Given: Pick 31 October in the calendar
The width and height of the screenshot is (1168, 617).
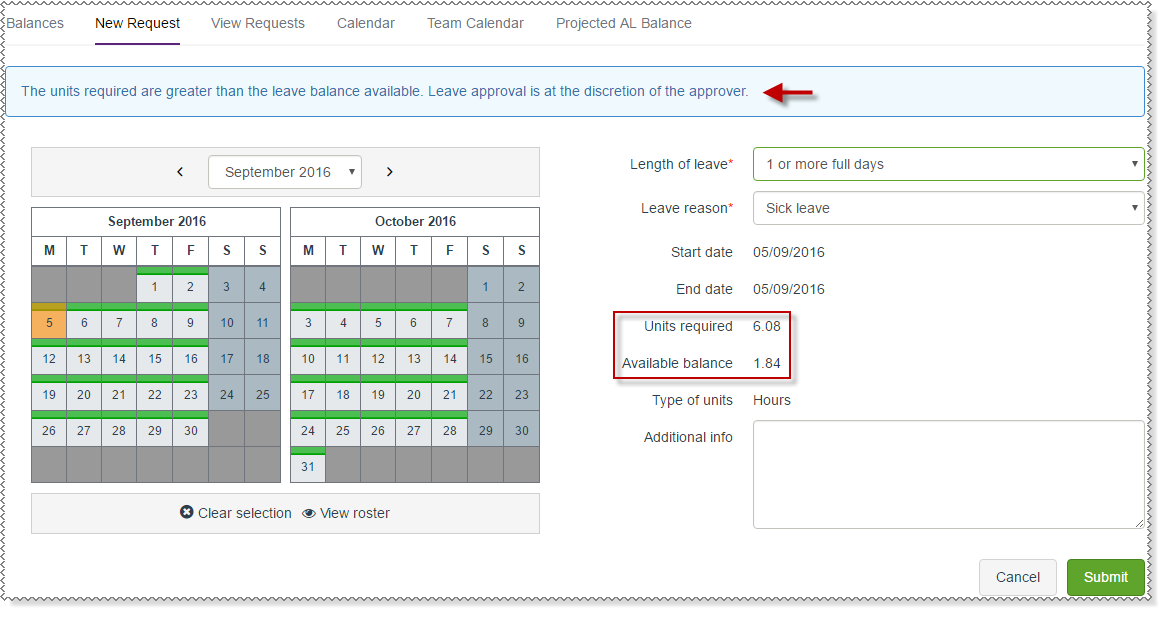Looking at the screenshot, I should [308, 467].
